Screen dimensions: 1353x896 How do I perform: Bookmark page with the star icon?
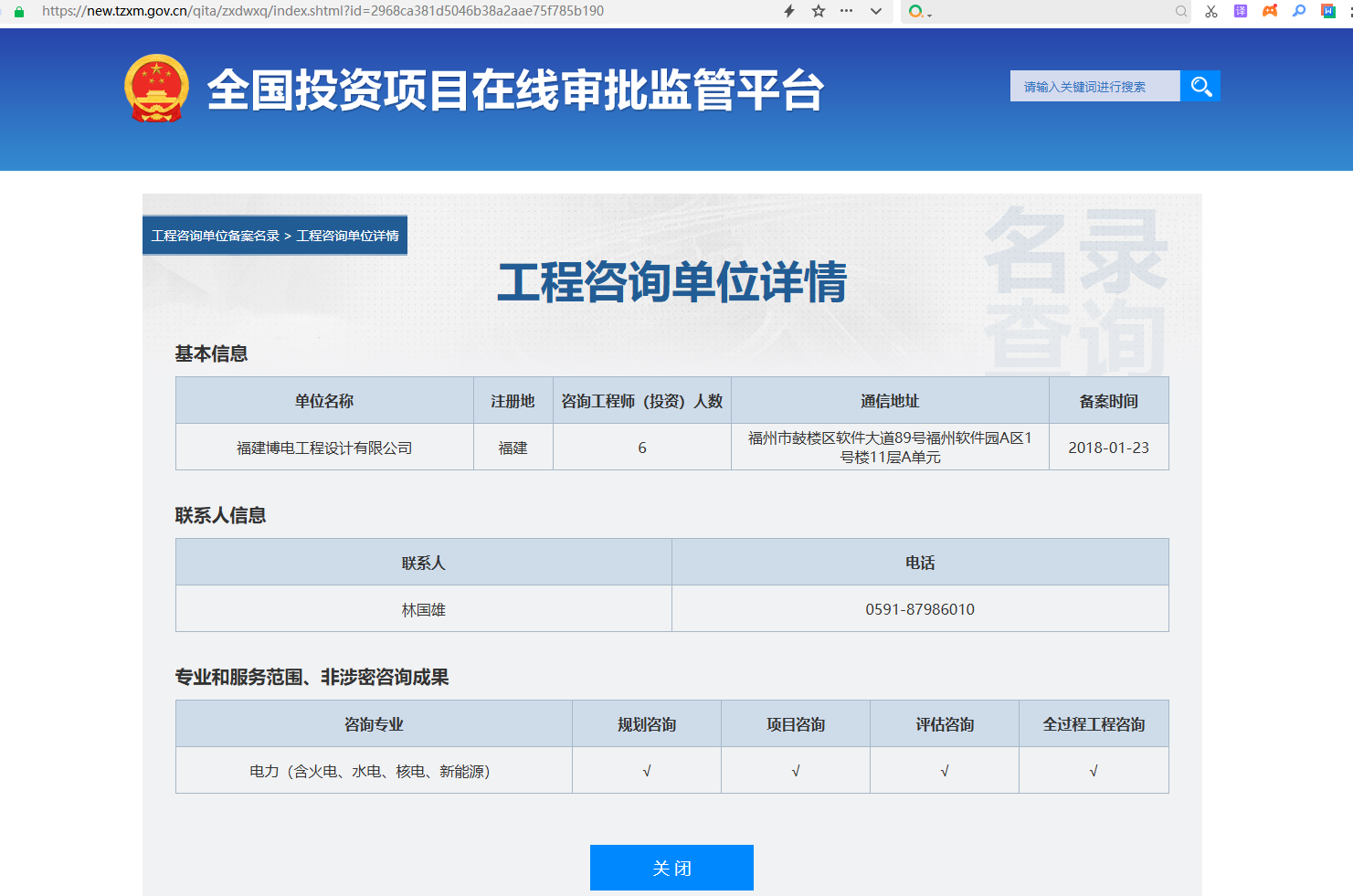coord(819,11)
